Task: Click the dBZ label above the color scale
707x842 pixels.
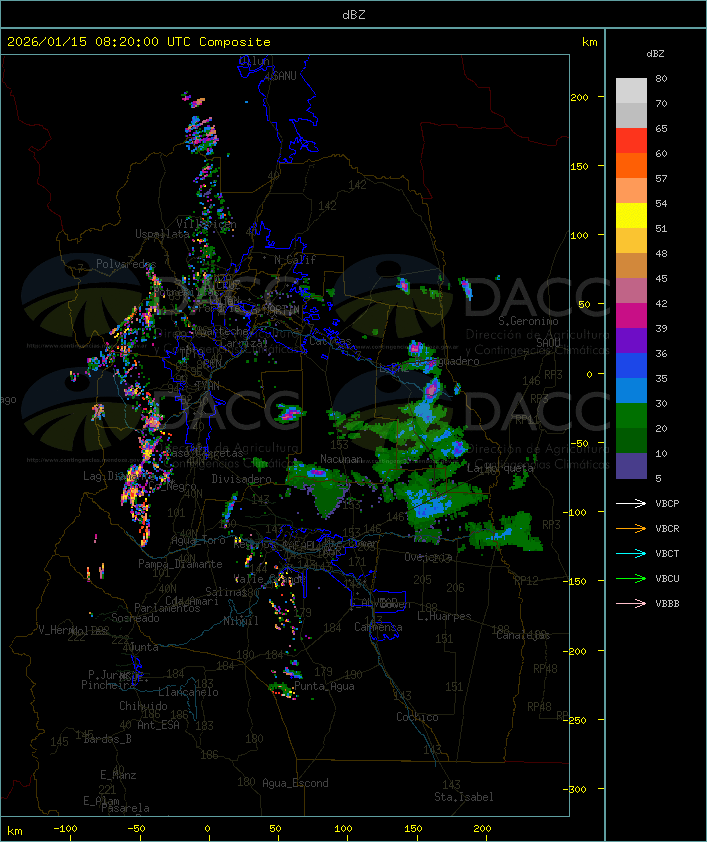Action: (655, 54)
